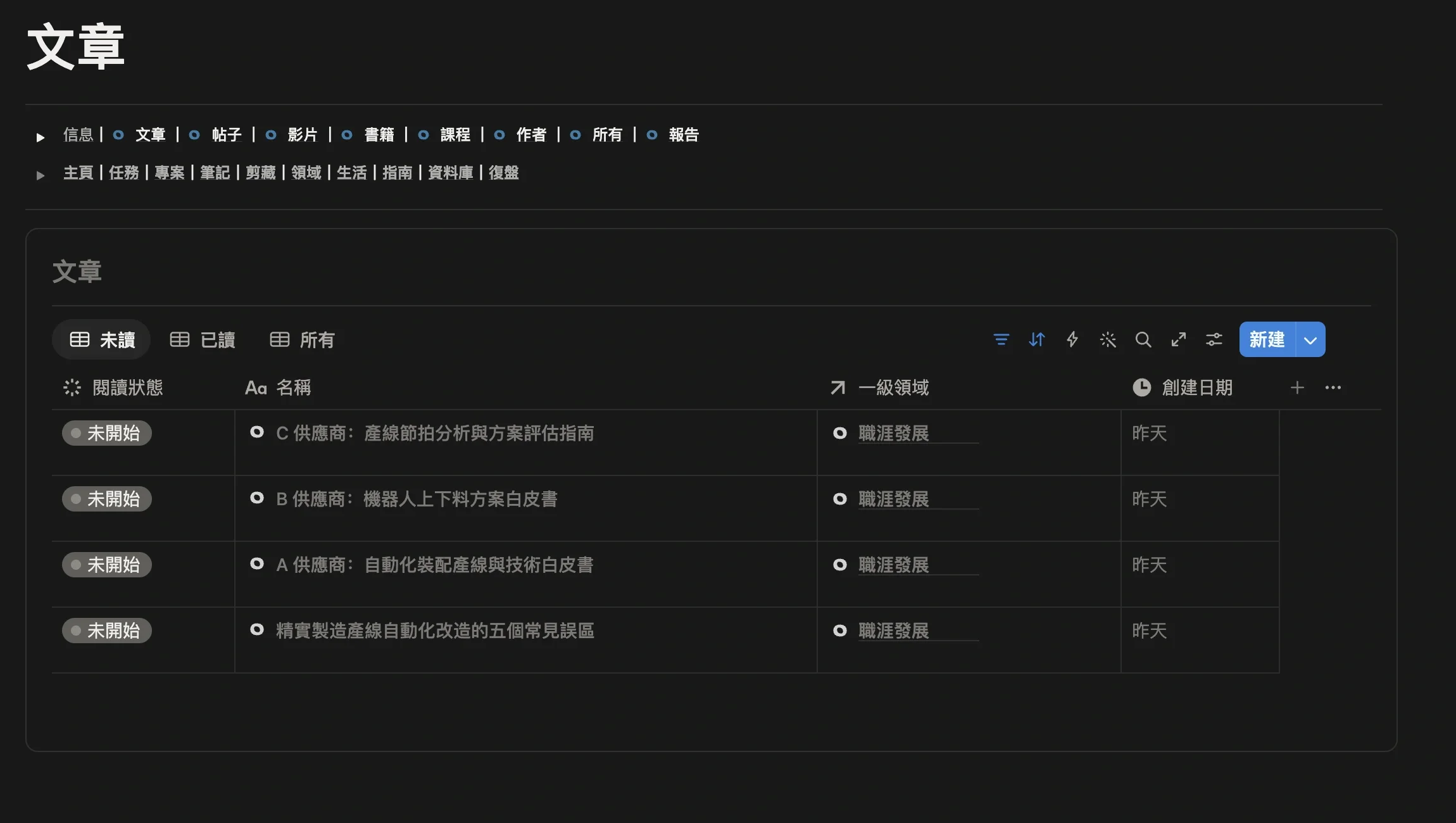1456x823 pixels.
Task: Open article C 供應商：產線節拍分析與方案評估指南
Action: click(435, 433)
